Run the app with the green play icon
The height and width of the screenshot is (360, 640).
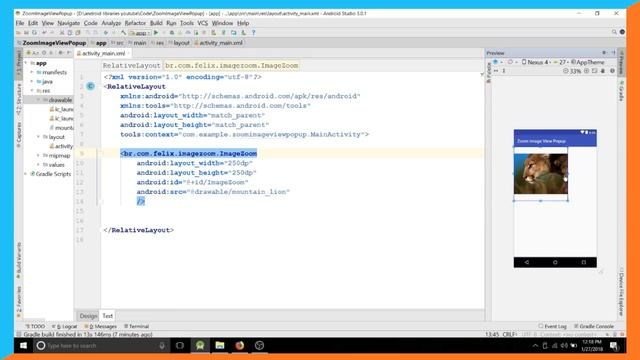156,33
